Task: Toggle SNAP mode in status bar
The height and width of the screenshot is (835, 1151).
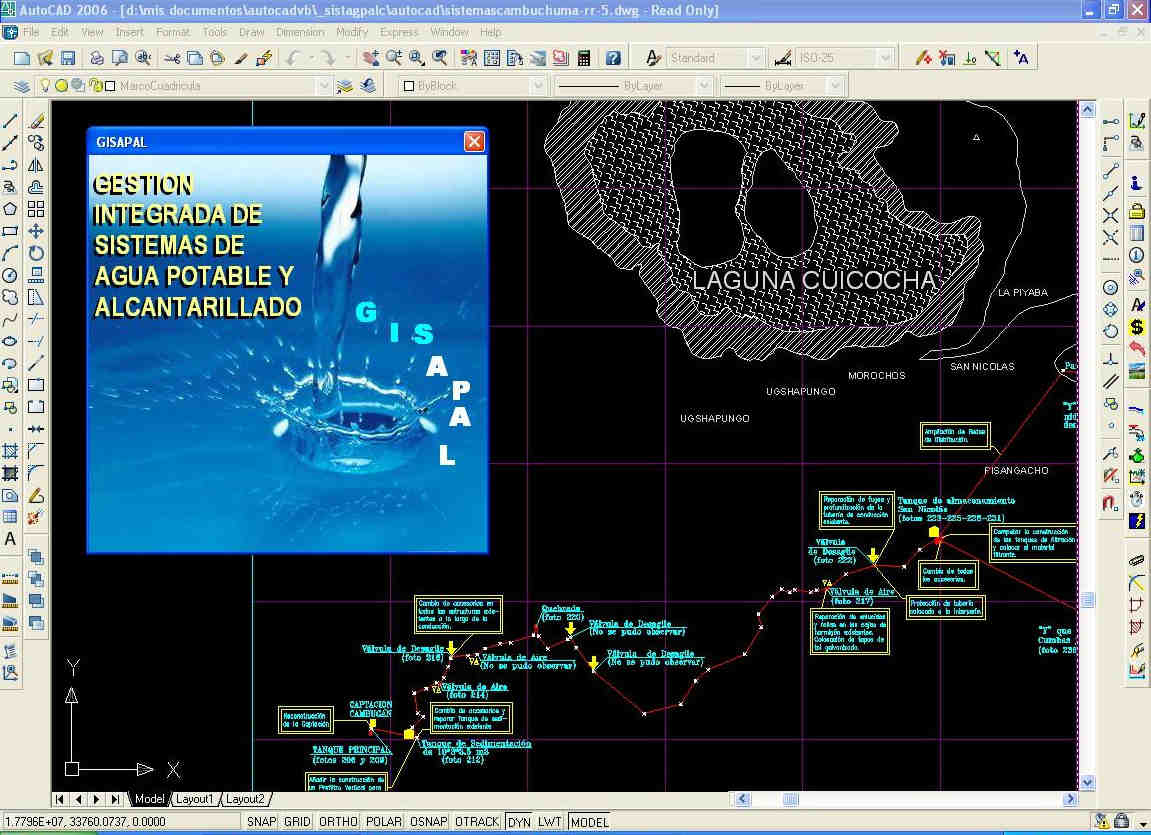Action: (262, 822)
